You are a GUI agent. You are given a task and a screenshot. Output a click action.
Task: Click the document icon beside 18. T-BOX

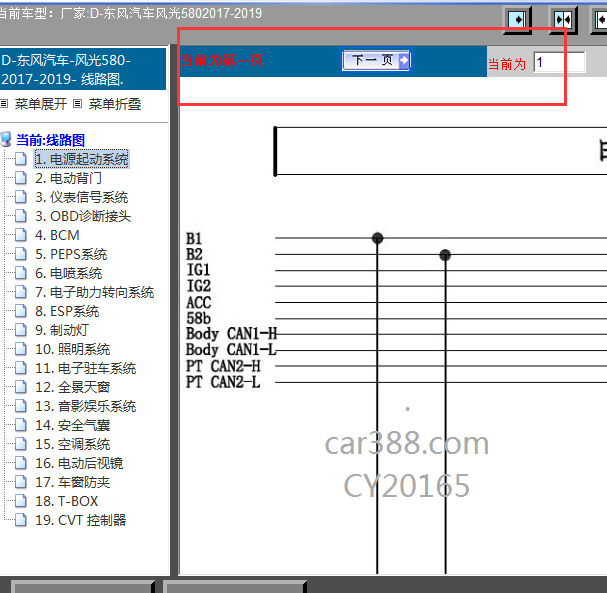(x=21, y=500)
